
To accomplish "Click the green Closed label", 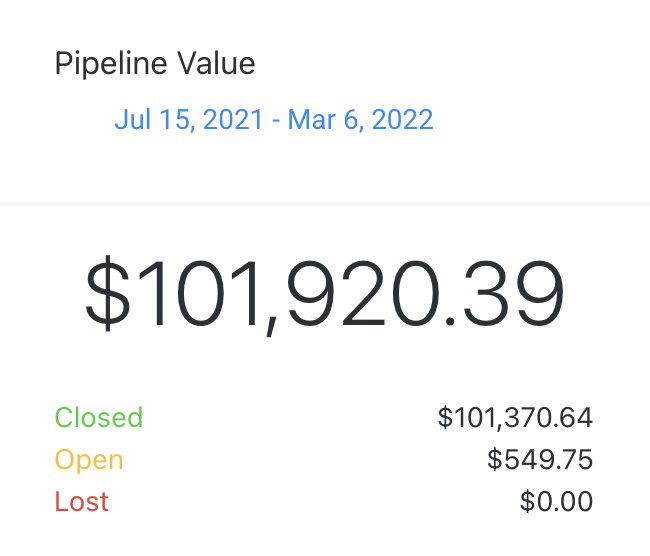I will (99, 417).
